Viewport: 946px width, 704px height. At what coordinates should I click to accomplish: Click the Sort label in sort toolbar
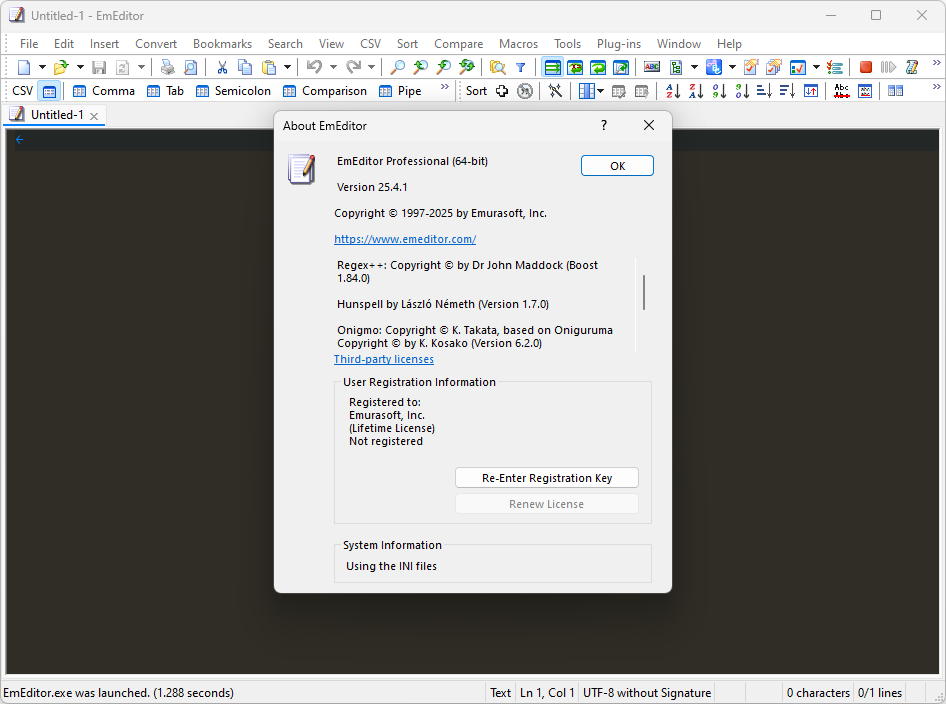click(x=476, y=91)
